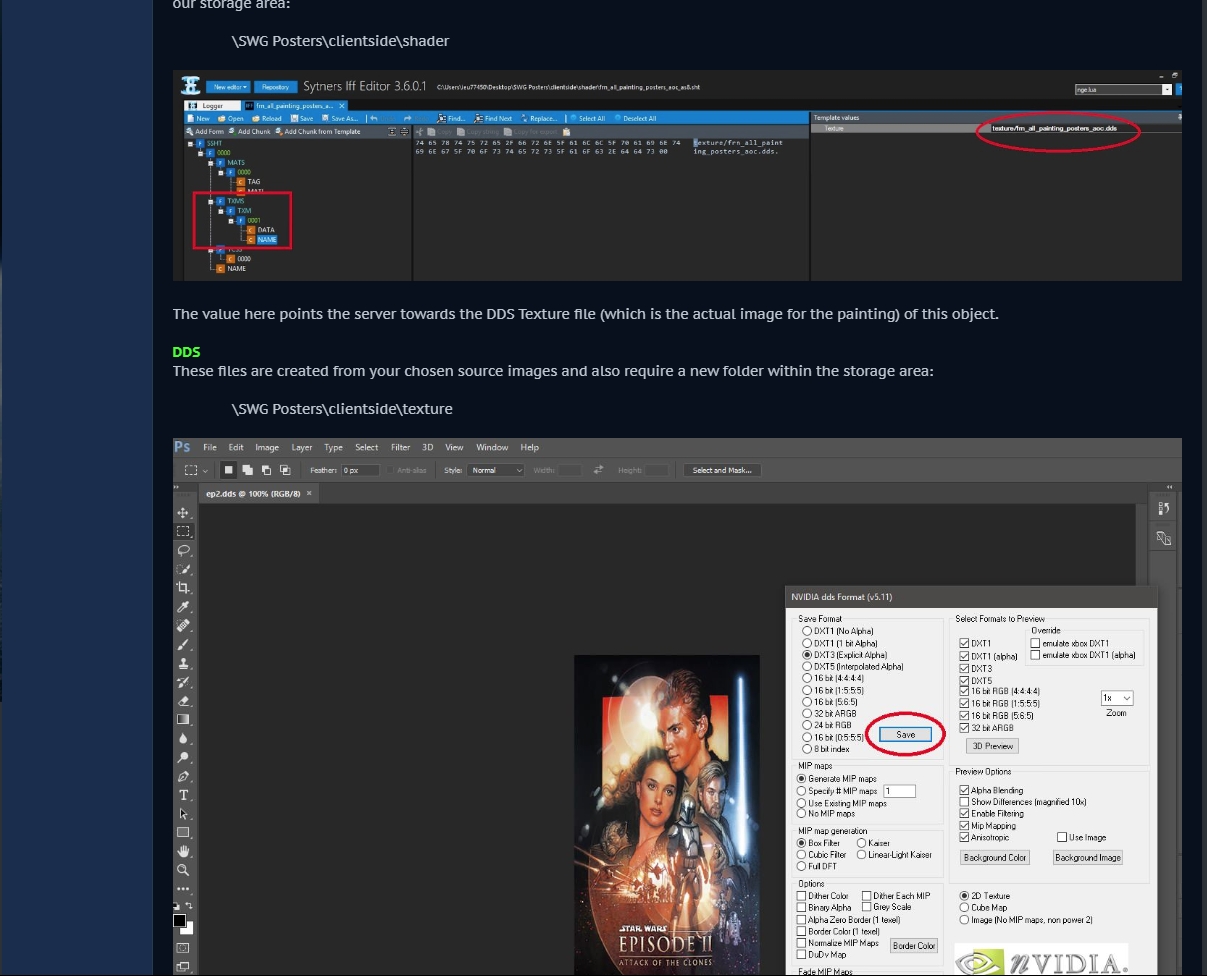This screenshot has width=1207, height=976.
Task: Open the Edit Toolbar three-dots icon
Action: 184,889
